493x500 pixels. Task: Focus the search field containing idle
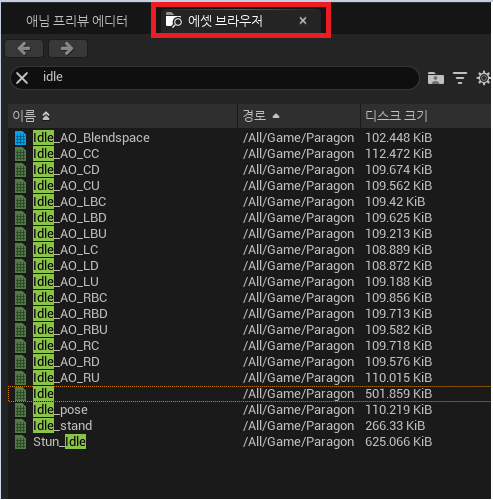215,78
